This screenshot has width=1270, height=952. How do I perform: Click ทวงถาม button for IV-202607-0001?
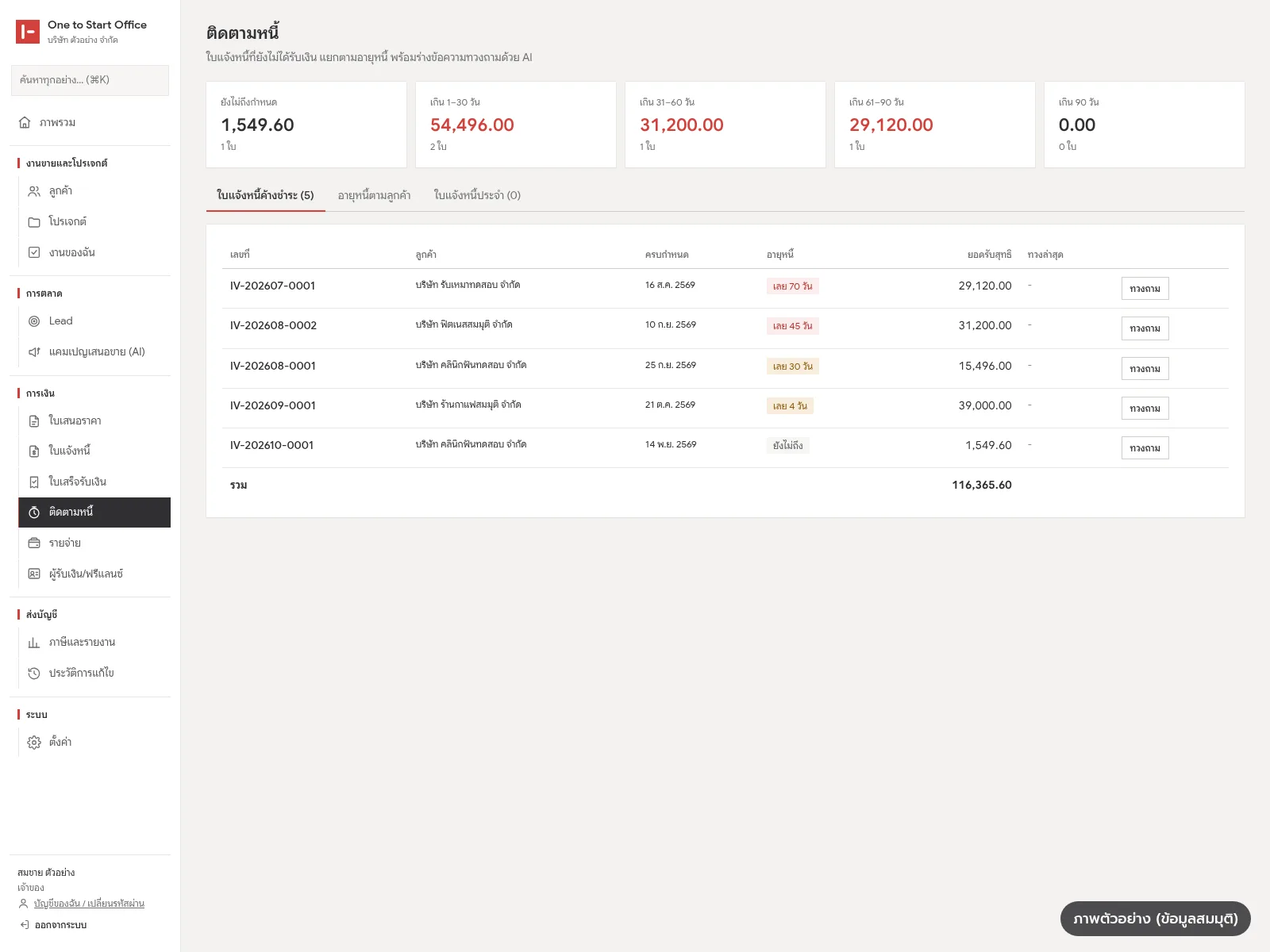(x=1145, y=289)
